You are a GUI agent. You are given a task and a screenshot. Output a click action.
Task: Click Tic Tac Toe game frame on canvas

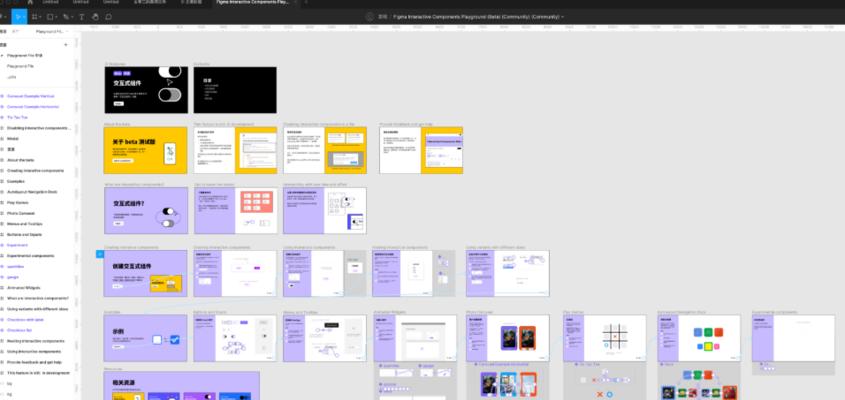click(605, 338)
